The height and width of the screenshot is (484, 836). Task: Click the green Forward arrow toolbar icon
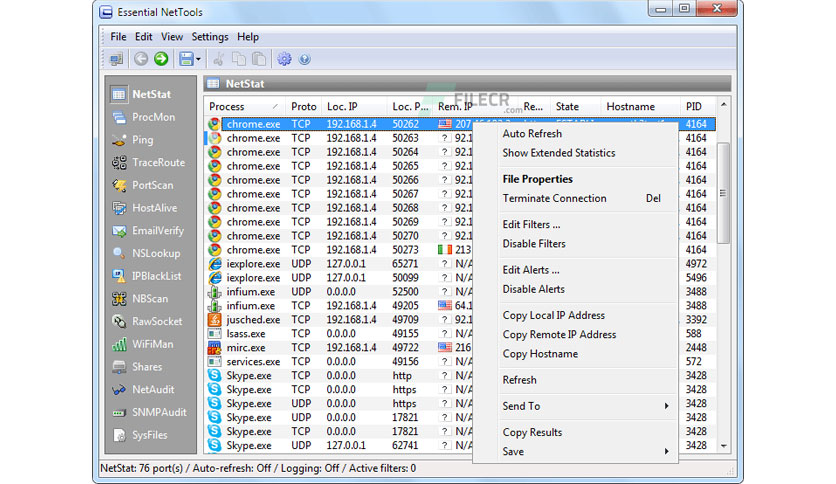(161, 59)
